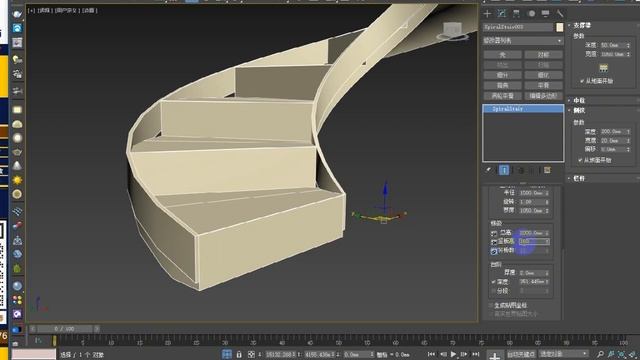Open the Display panel tab
Viewport: 640px width, 360px height.
tap(545, 13)
